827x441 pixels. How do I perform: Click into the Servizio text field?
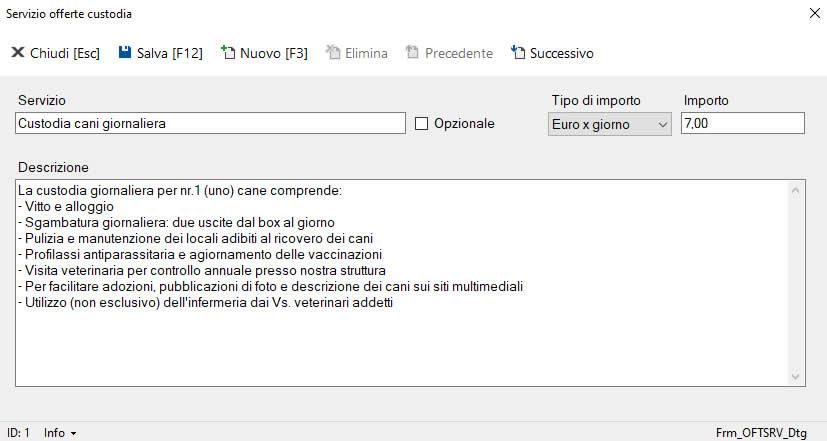210,124
